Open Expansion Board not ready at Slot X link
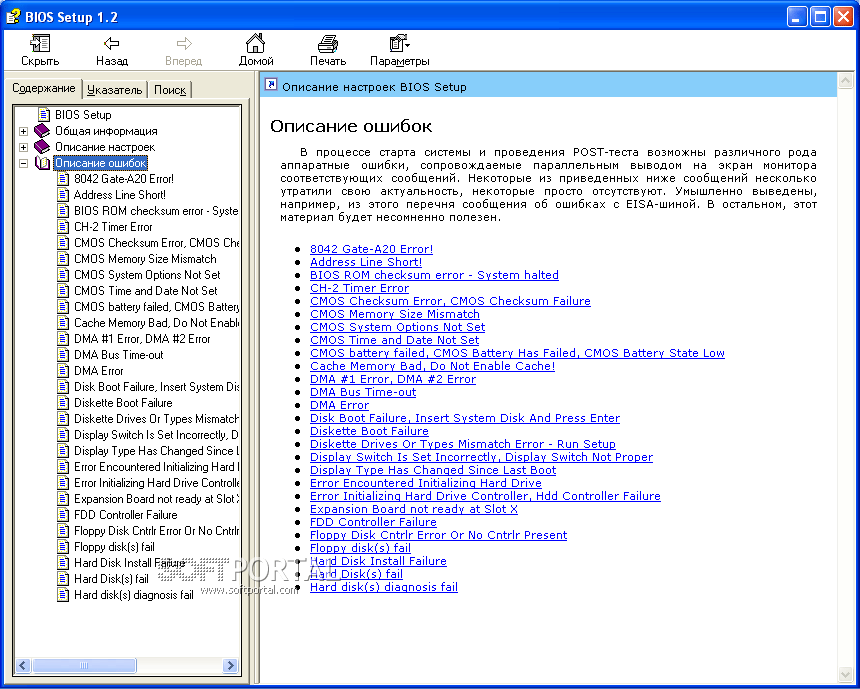Image resolution: width=860 pixels, height=689 pixels. (414, 509)
